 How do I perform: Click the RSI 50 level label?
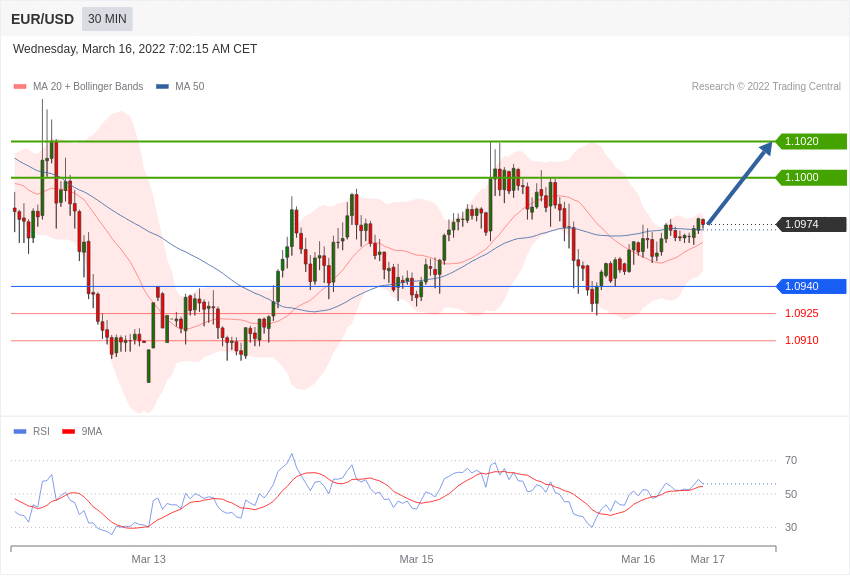click(x=791, y=494)
